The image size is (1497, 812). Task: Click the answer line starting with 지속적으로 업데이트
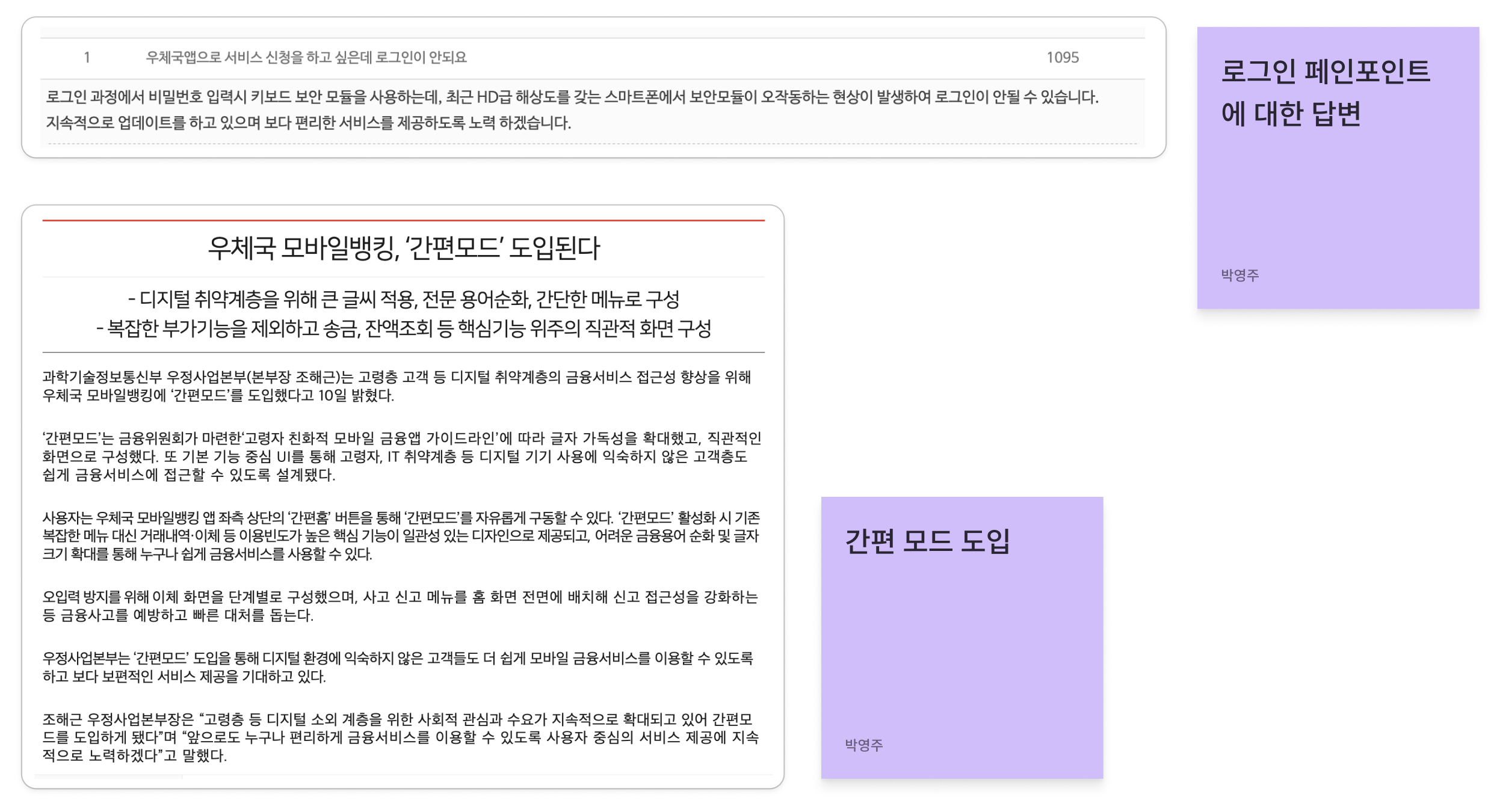pyautogui.click(x=308, y=123)
